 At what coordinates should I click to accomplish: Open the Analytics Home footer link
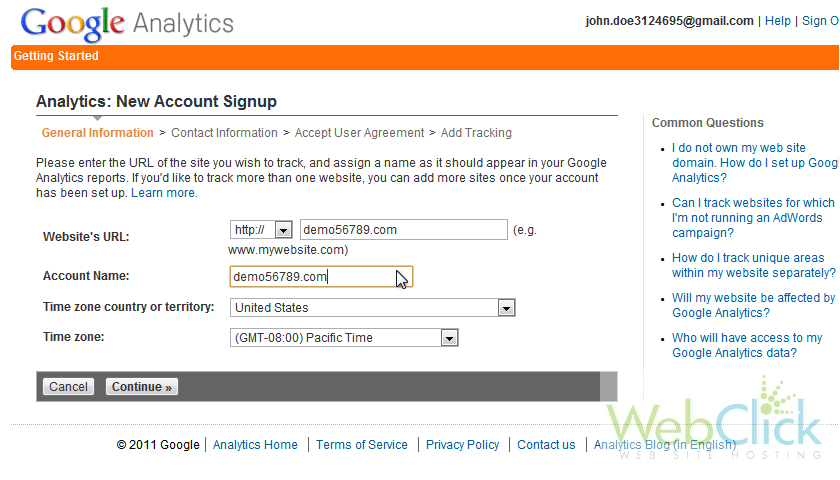[255, 445]
